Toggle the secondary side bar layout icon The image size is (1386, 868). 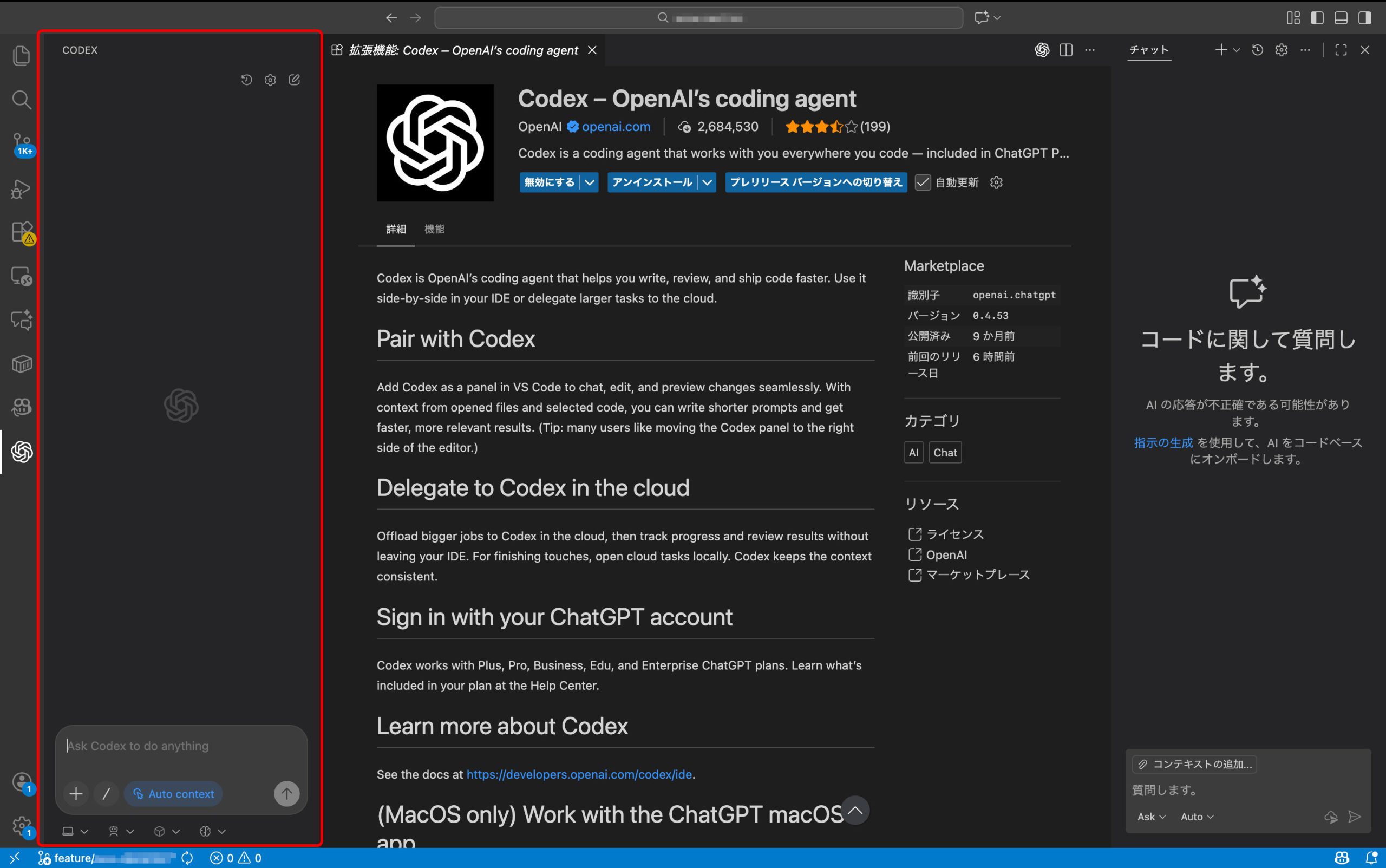[x=1365, y=18]
